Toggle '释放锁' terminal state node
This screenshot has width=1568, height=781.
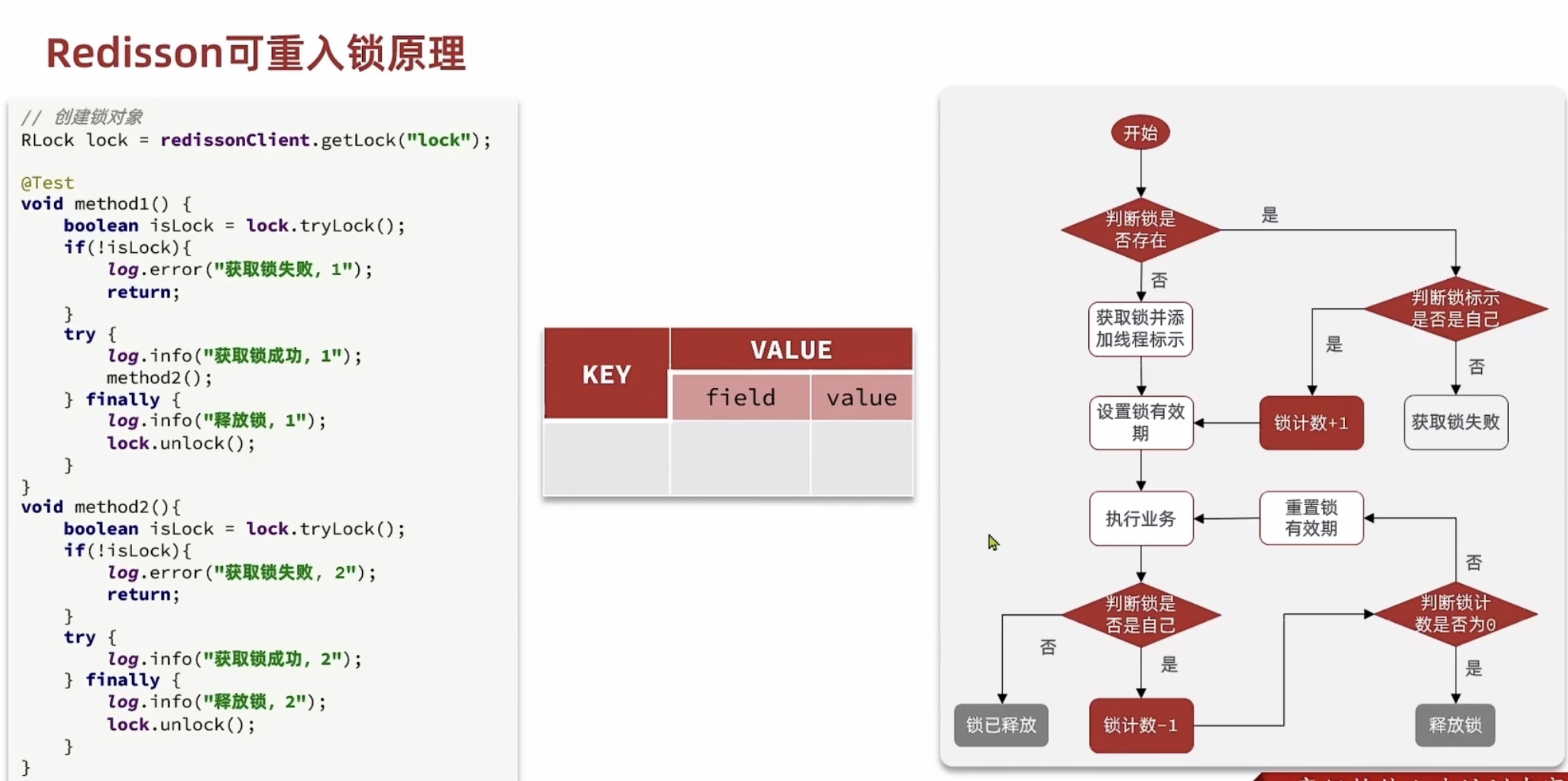click(1456, 725)
